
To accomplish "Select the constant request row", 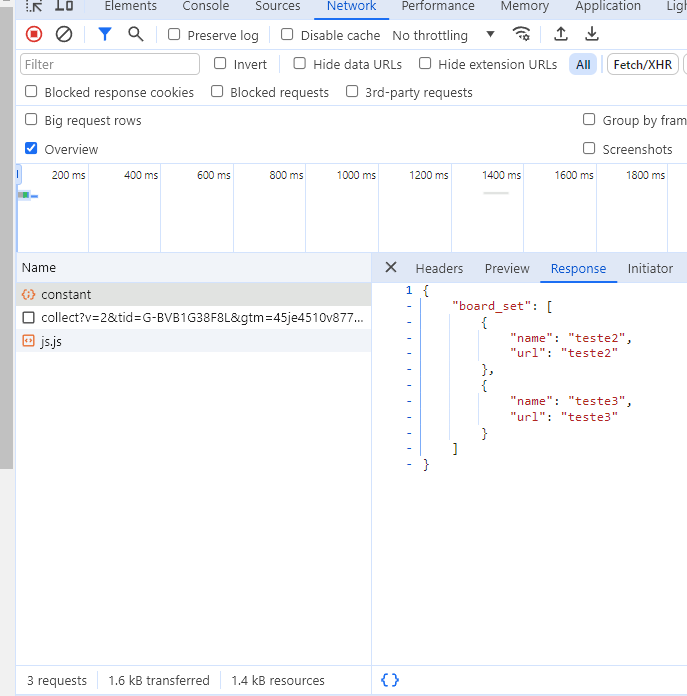I will click(x=193, y=294).
